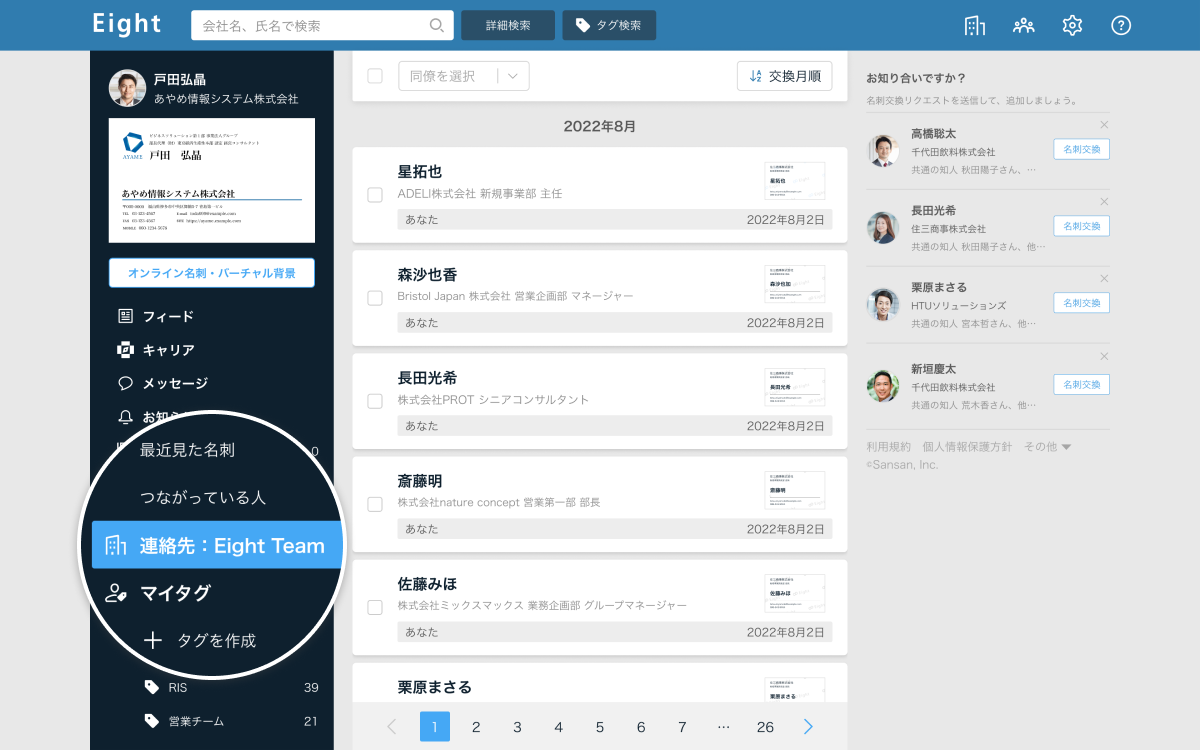The width and height of the screenshot is (1200, 750).
Task: Select the 営業チーム tag row
Action: (x=231, y=721)
